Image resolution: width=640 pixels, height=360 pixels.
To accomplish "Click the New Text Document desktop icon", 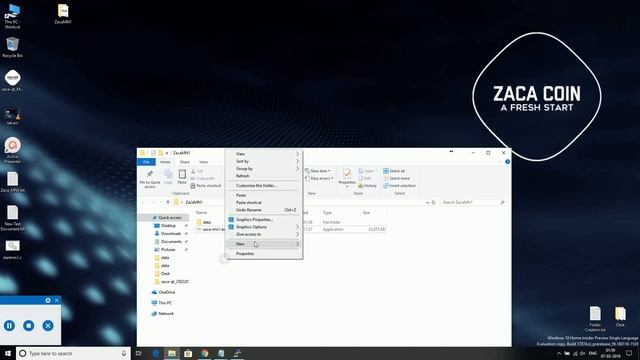I will coord(12,218).
